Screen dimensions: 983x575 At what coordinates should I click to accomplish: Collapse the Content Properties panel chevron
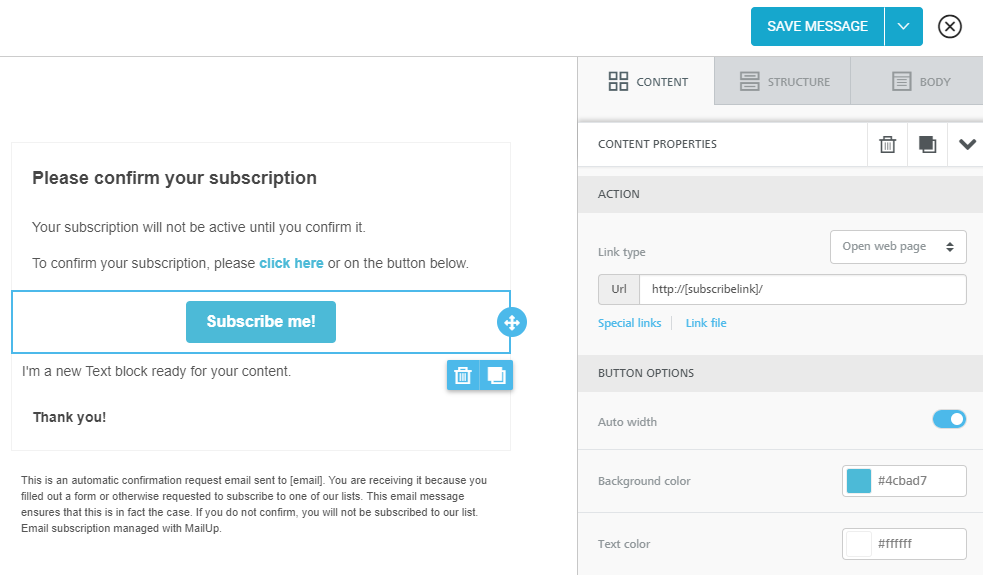coord(967,144)
